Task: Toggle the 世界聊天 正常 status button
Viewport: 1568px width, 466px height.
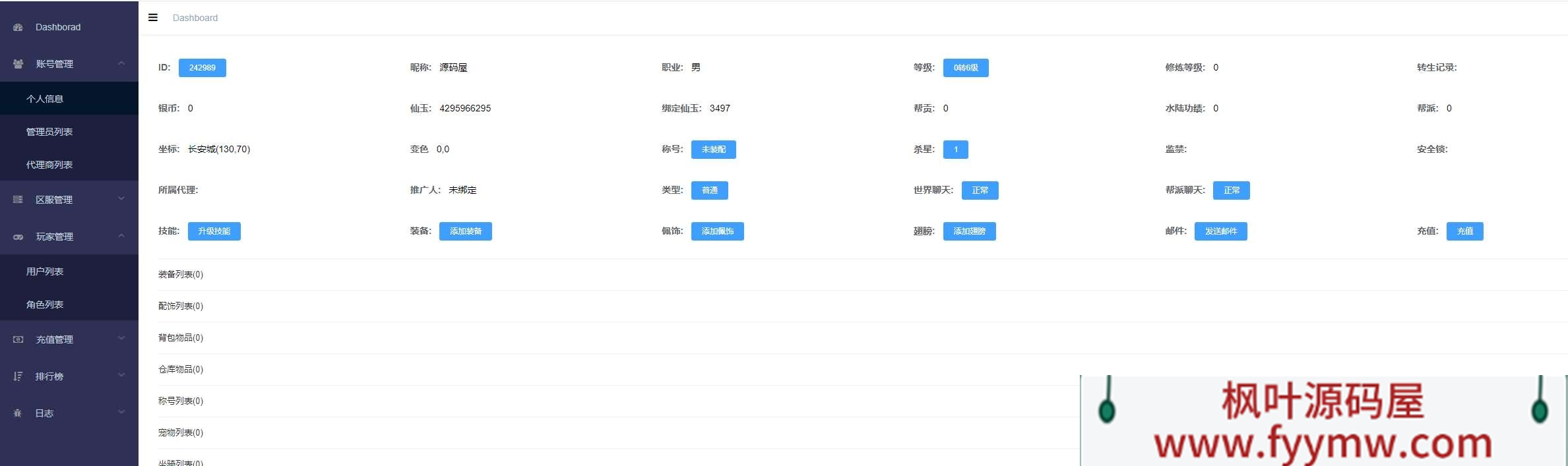Action: coord(980,190)
